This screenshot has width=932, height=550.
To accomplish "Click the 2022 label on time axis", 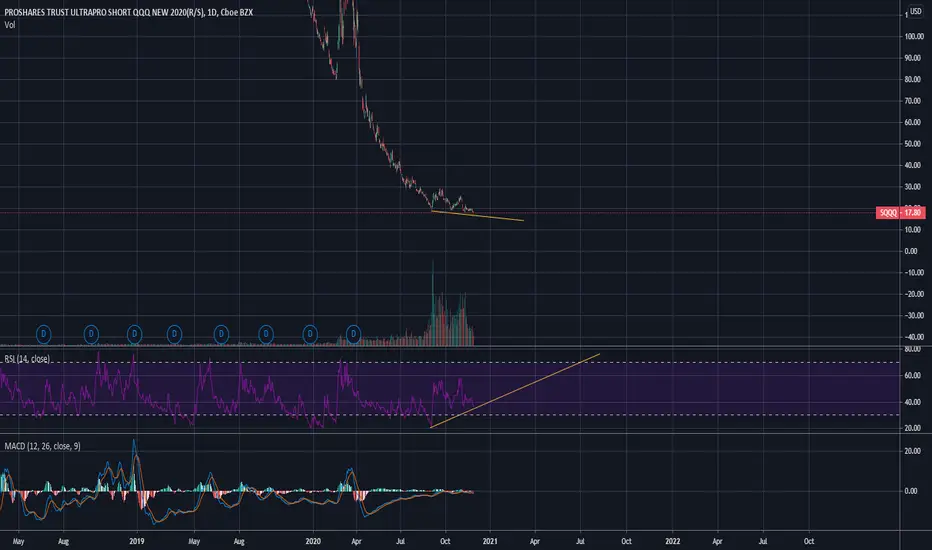I will pos(672,541).
